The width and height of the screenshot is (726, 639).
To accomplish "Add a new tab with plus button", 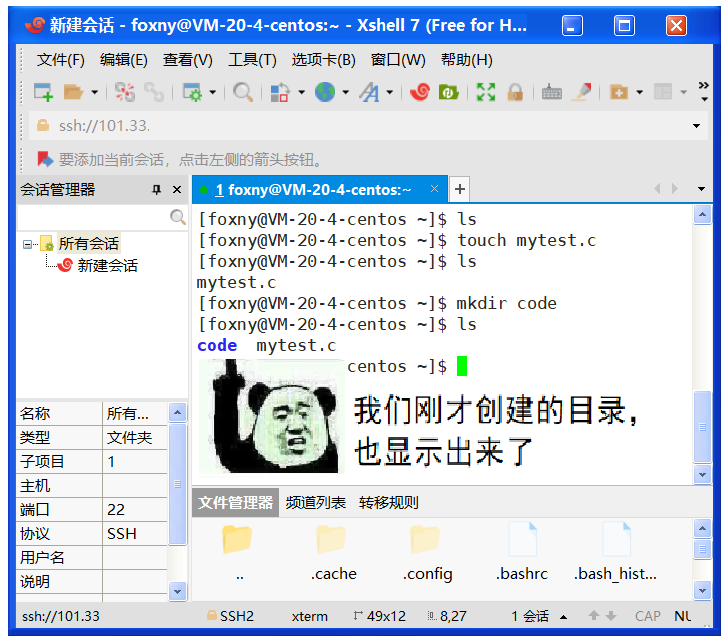I will tap(459, 189).
